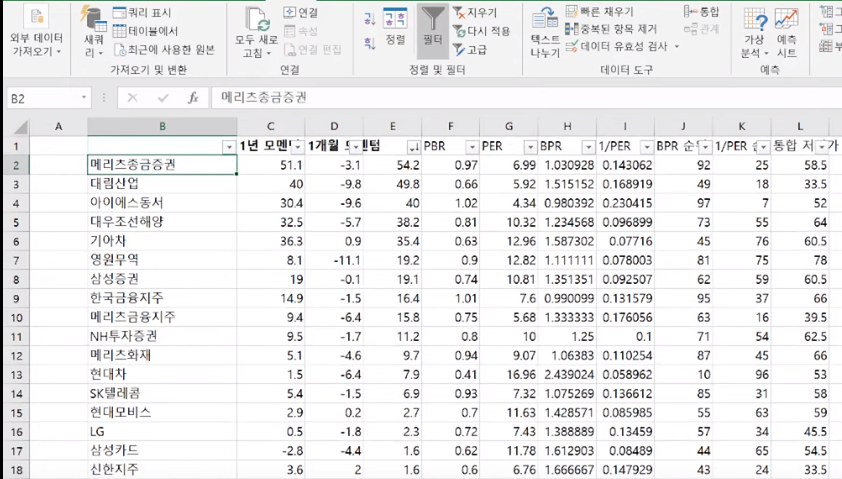Click value 2.439024 in BPR column
Screen dimensions: 842x479
pos(567,375)
